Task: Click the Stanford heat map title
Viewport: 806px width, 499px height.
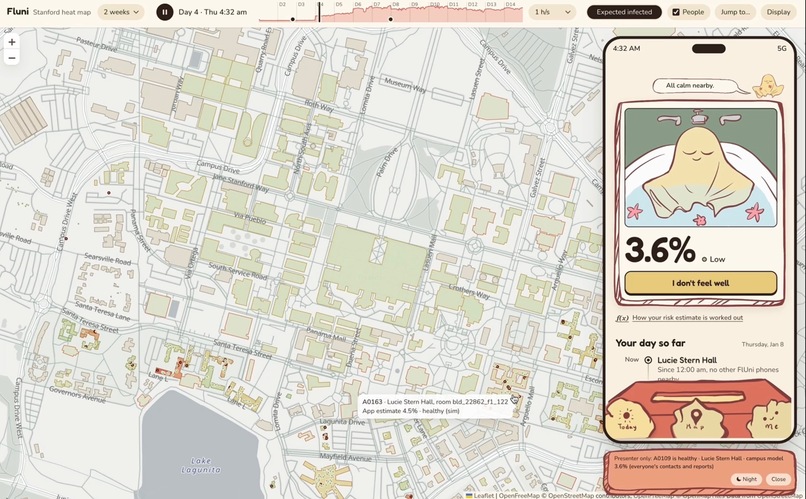Action: coord(62,12)
